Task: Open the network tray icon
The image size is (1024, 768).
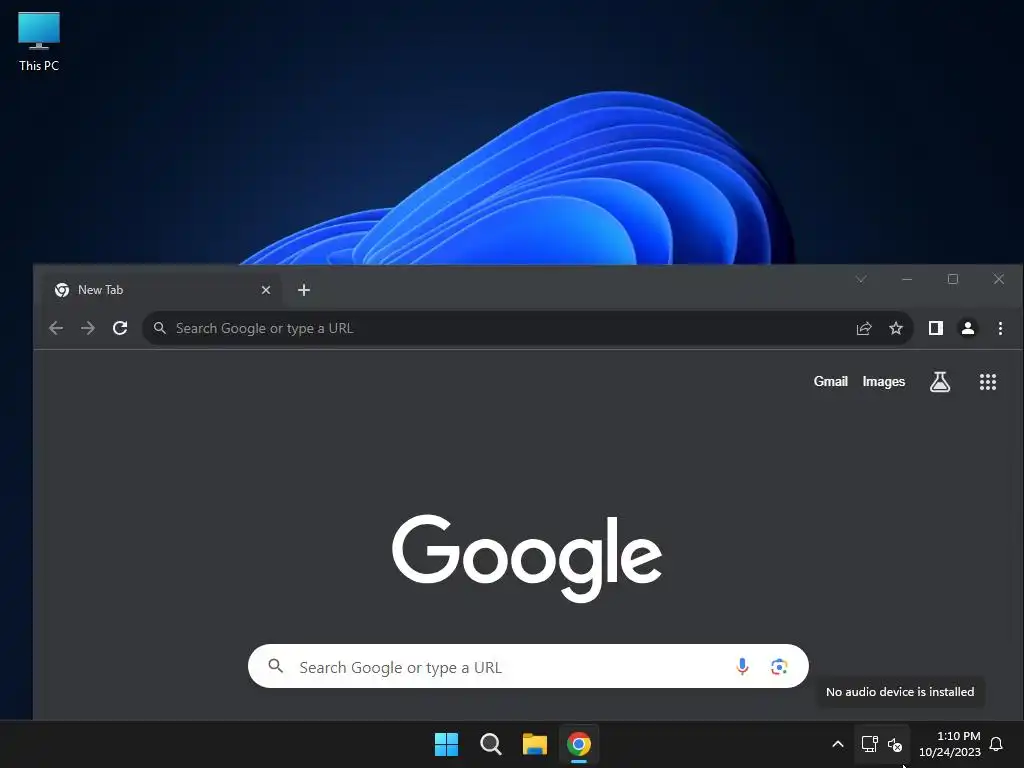Action: (x=869, y=744)
